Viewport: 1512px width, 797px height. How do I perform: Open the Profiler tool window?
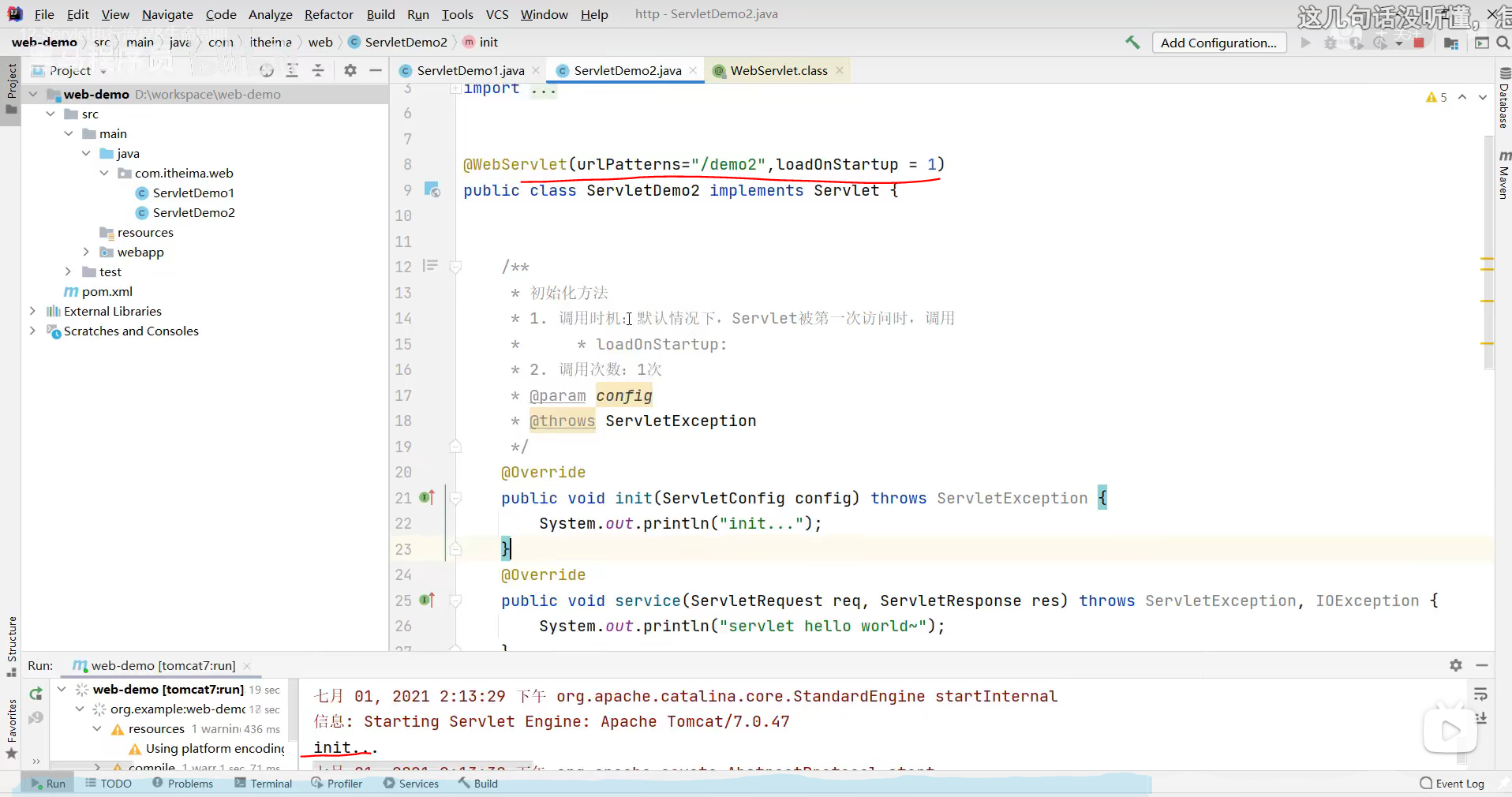[337, 784]
